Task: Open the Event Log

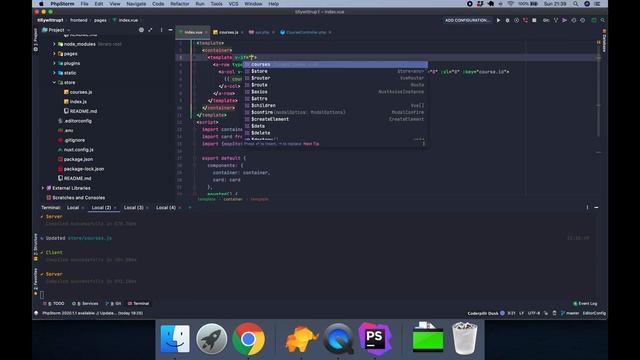Action: 585,303
